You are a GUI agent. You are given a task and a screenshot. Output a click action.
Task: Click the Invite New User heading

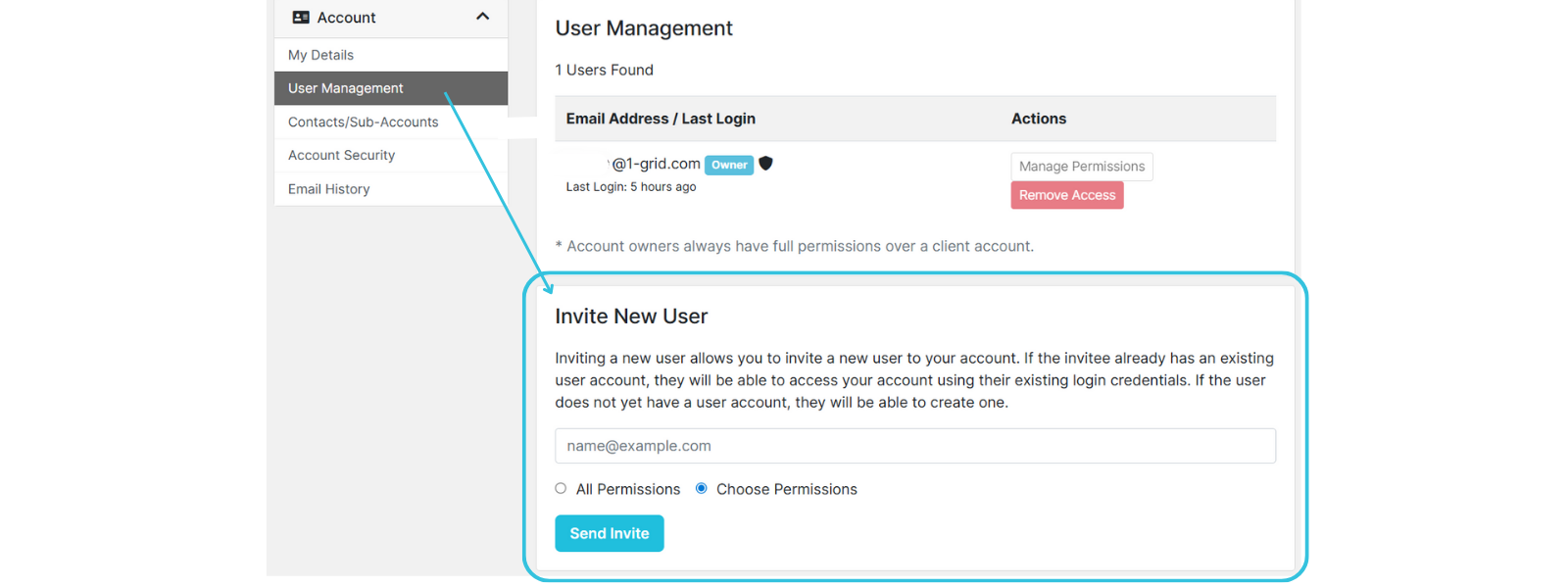(631, 317)
